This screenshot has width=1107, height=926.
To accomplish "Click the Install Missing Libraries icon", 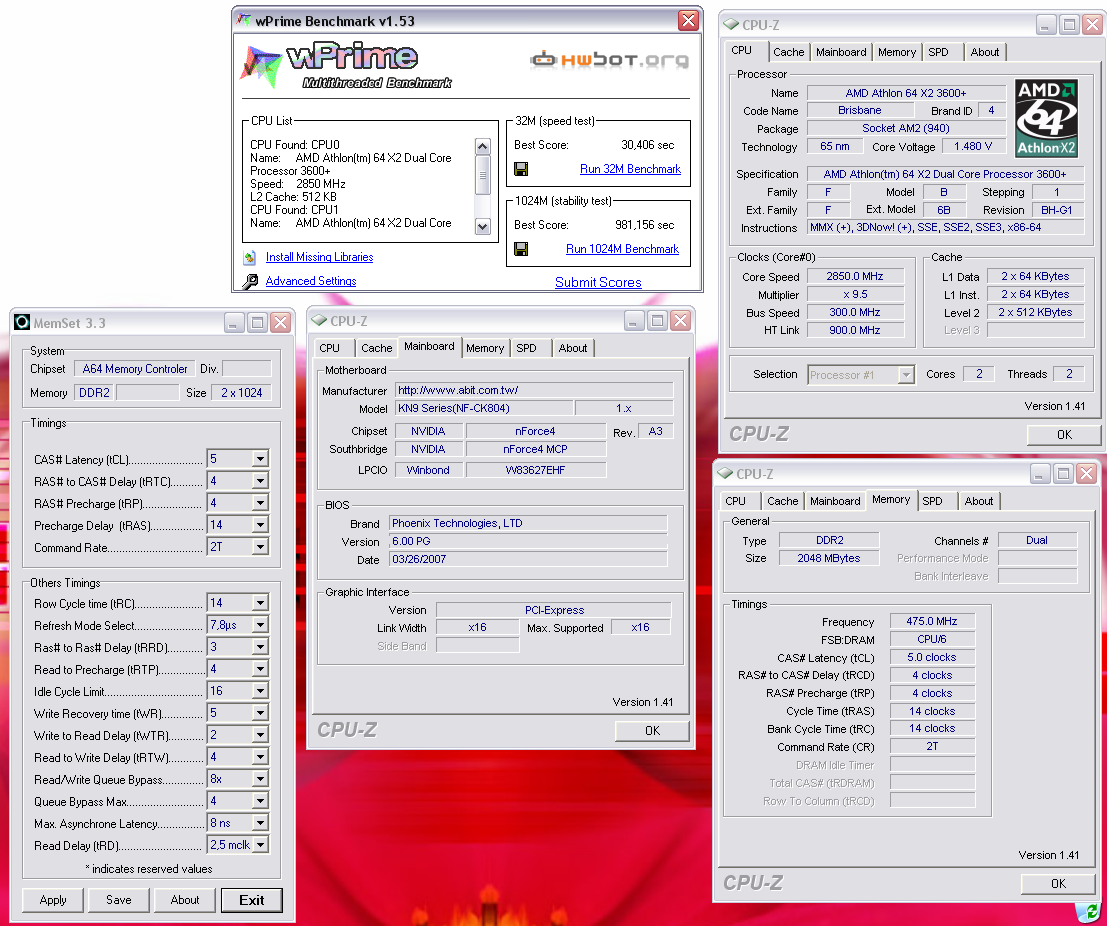I will 249,257.
